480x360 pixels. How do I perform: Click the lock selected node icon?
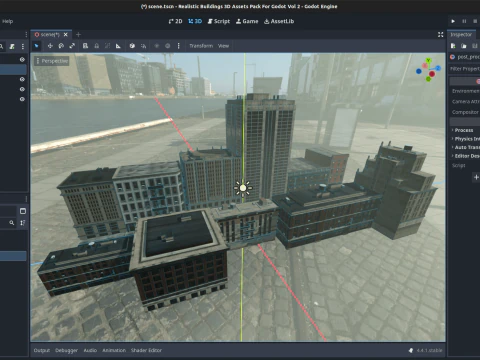click(96, 46)
